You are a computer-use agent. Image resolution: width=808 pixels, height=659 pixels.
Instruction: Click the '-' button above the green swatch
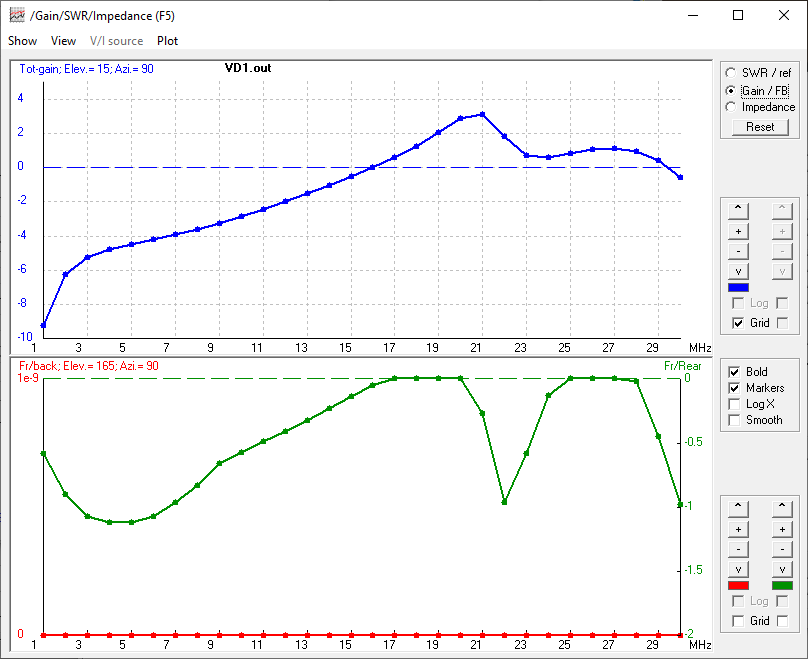(781, 549)
